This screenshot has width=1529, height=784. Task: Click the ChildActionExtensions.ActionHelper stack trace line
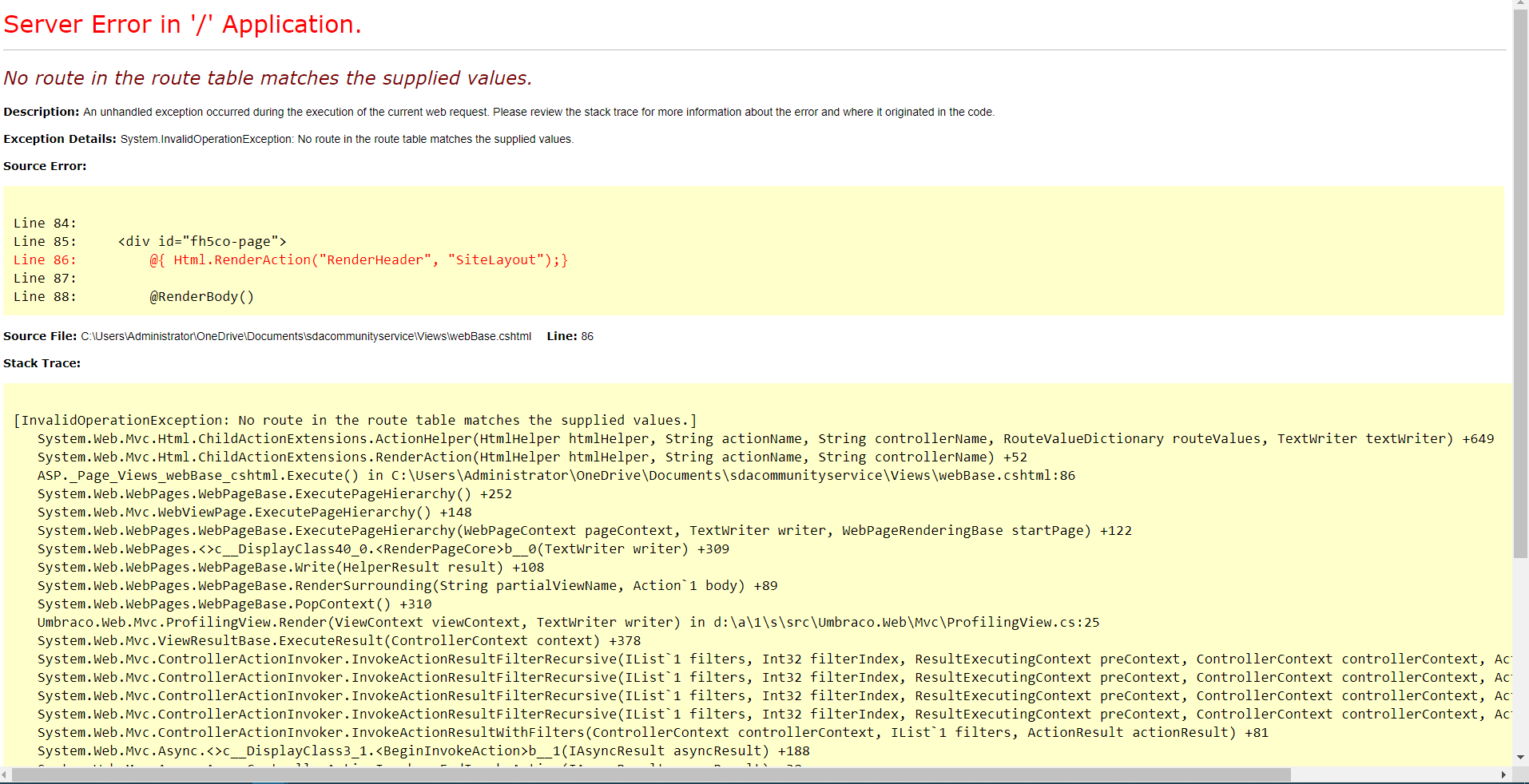(x=765, y=439)
